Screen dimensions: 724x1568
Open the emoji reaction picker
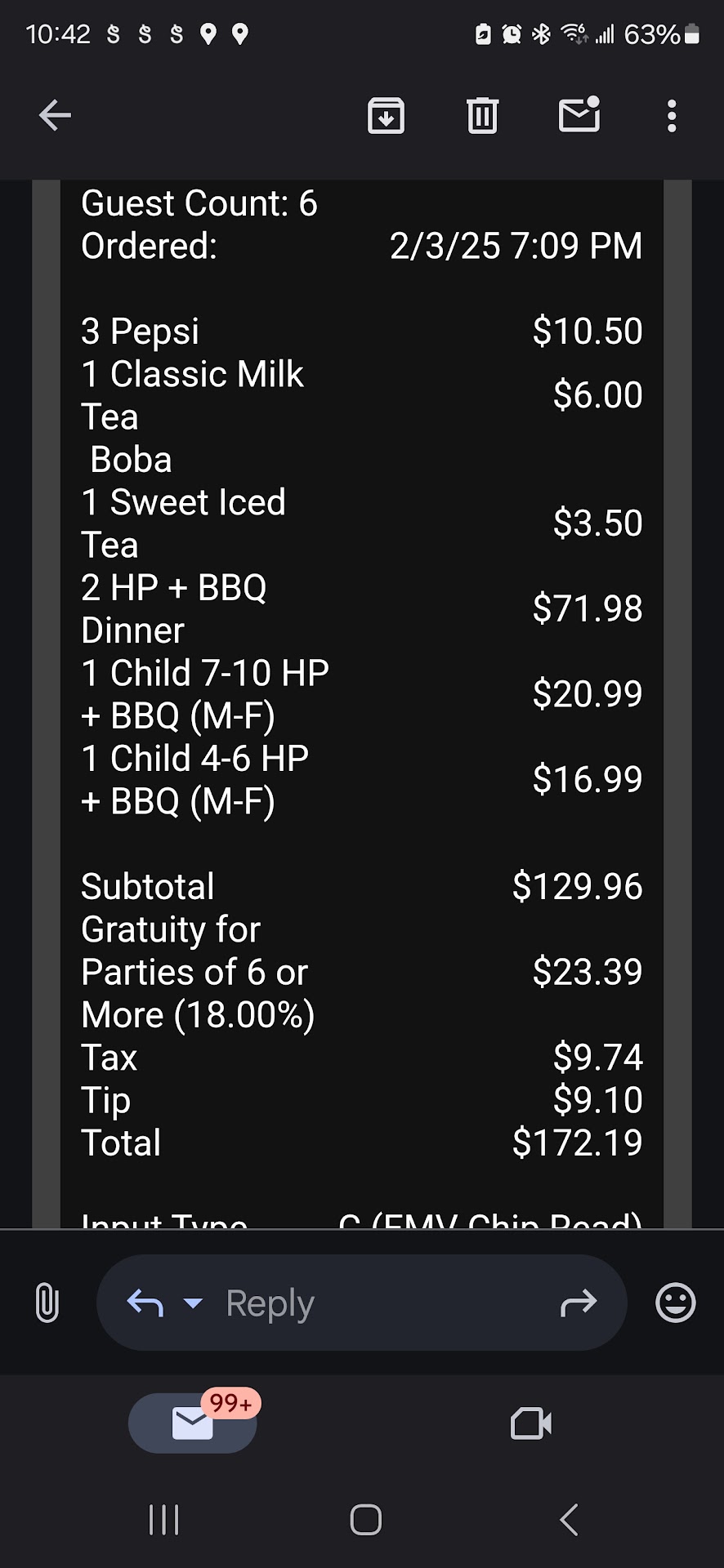point(675,1303)
